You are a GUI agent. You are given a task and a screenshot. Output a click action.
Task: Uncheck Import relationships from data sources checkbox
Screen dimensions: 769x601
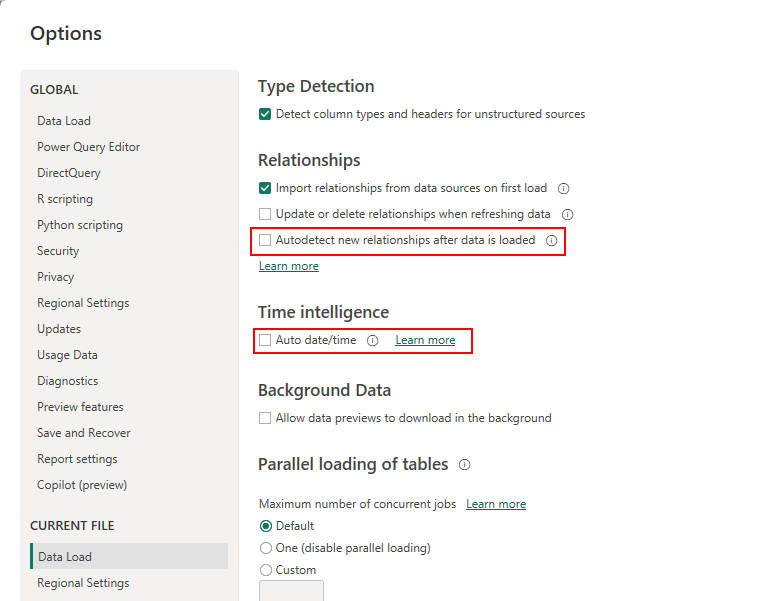pyautogui.click(x=265, y=188)
